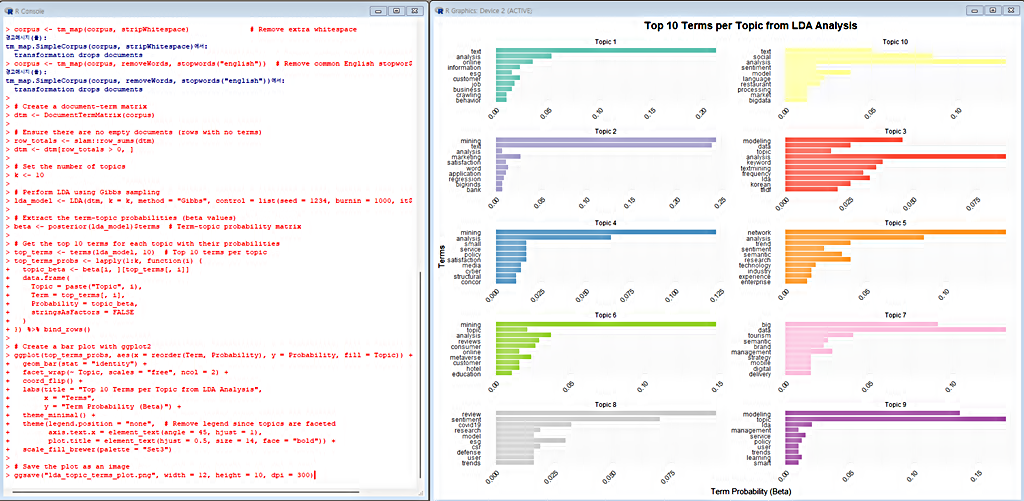Close the R Graphics Device 2 window
The height and width of the screenshot is (501, 1024).
pos(1010,10)
